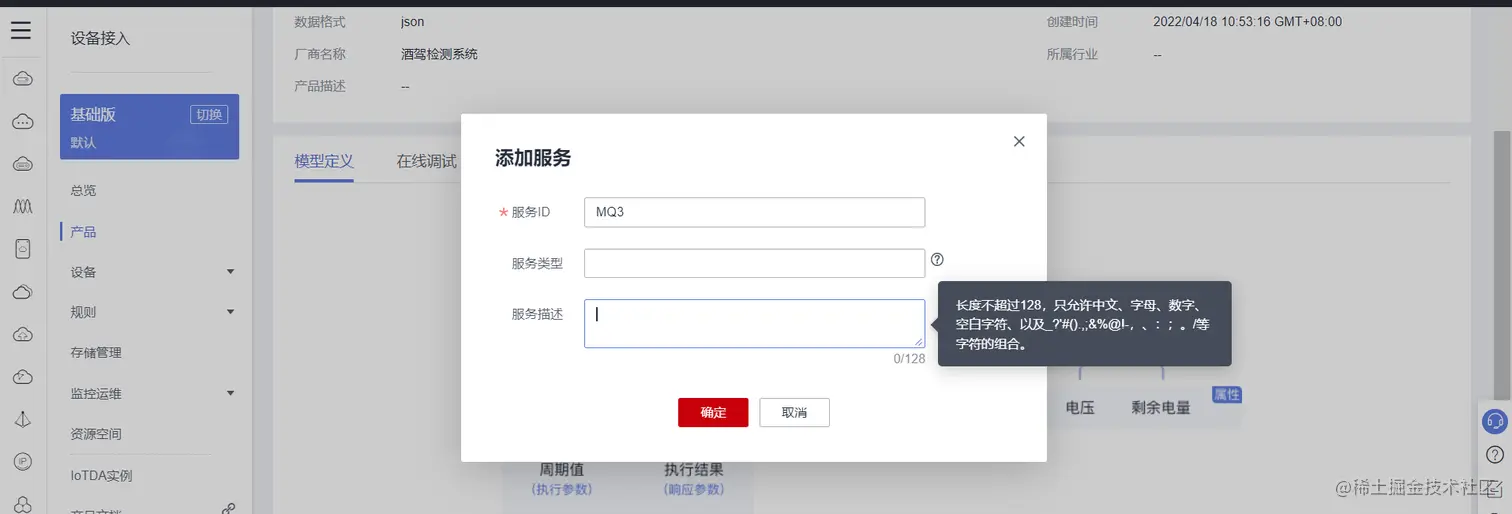Click the three-circles sidebar icon at bottom

[x=22, y=504]
